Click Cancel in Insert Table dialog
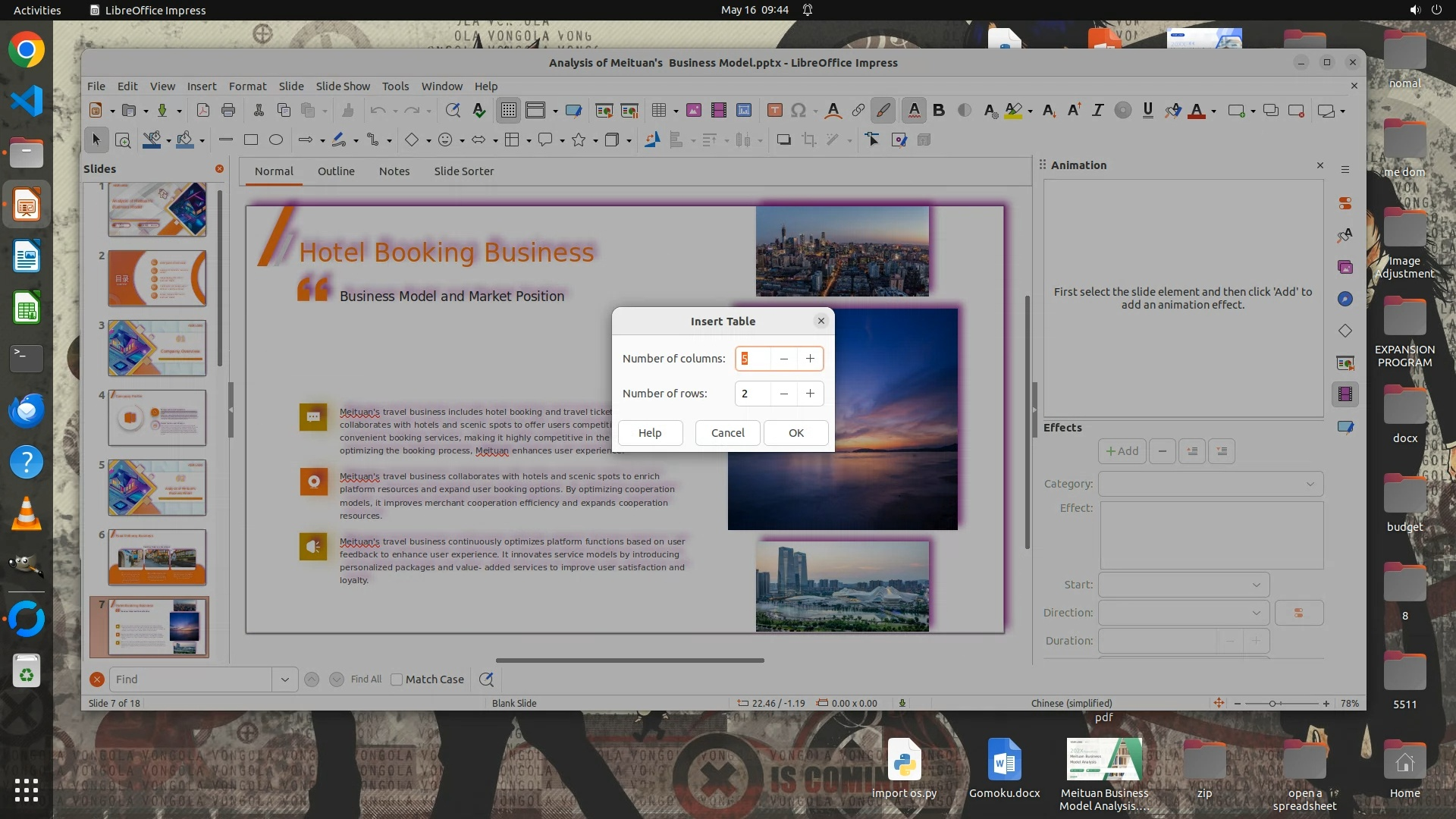Image resolution: width=1456 pixels, height=819 pixels. (x=727, y=433)
